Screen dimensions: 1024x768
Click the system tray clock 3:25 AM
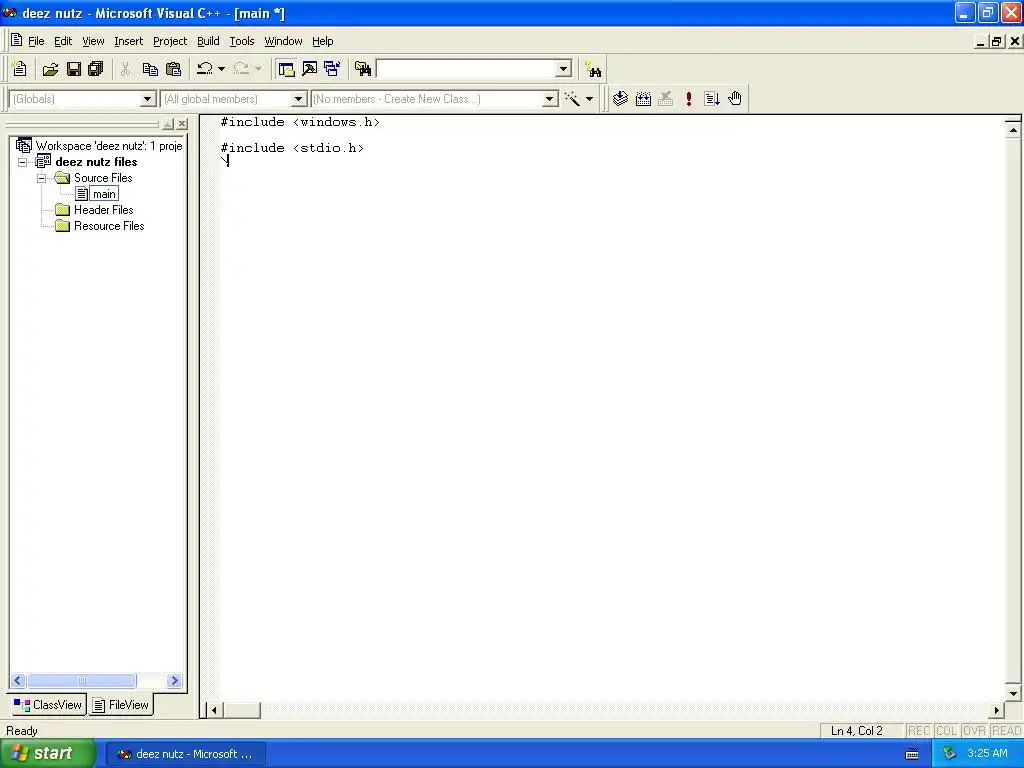(987, 753)
